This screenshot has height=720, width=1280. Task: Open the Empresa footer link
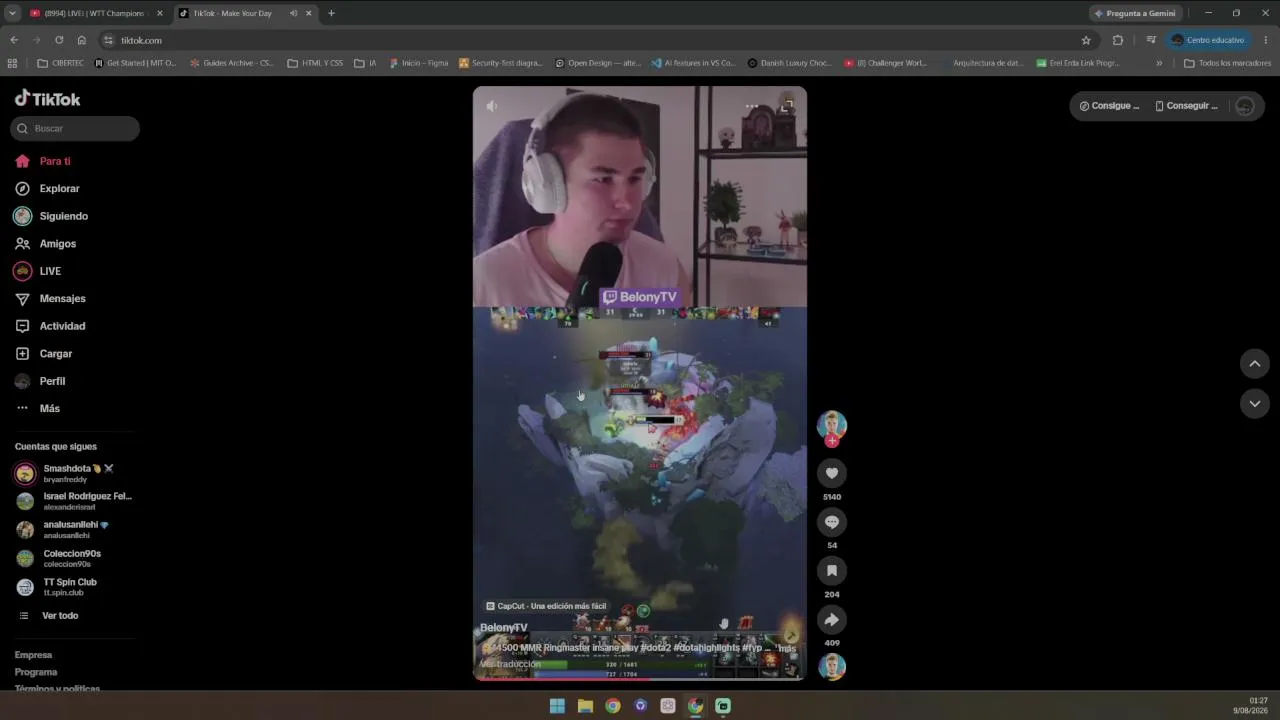(x=33, y=655)
